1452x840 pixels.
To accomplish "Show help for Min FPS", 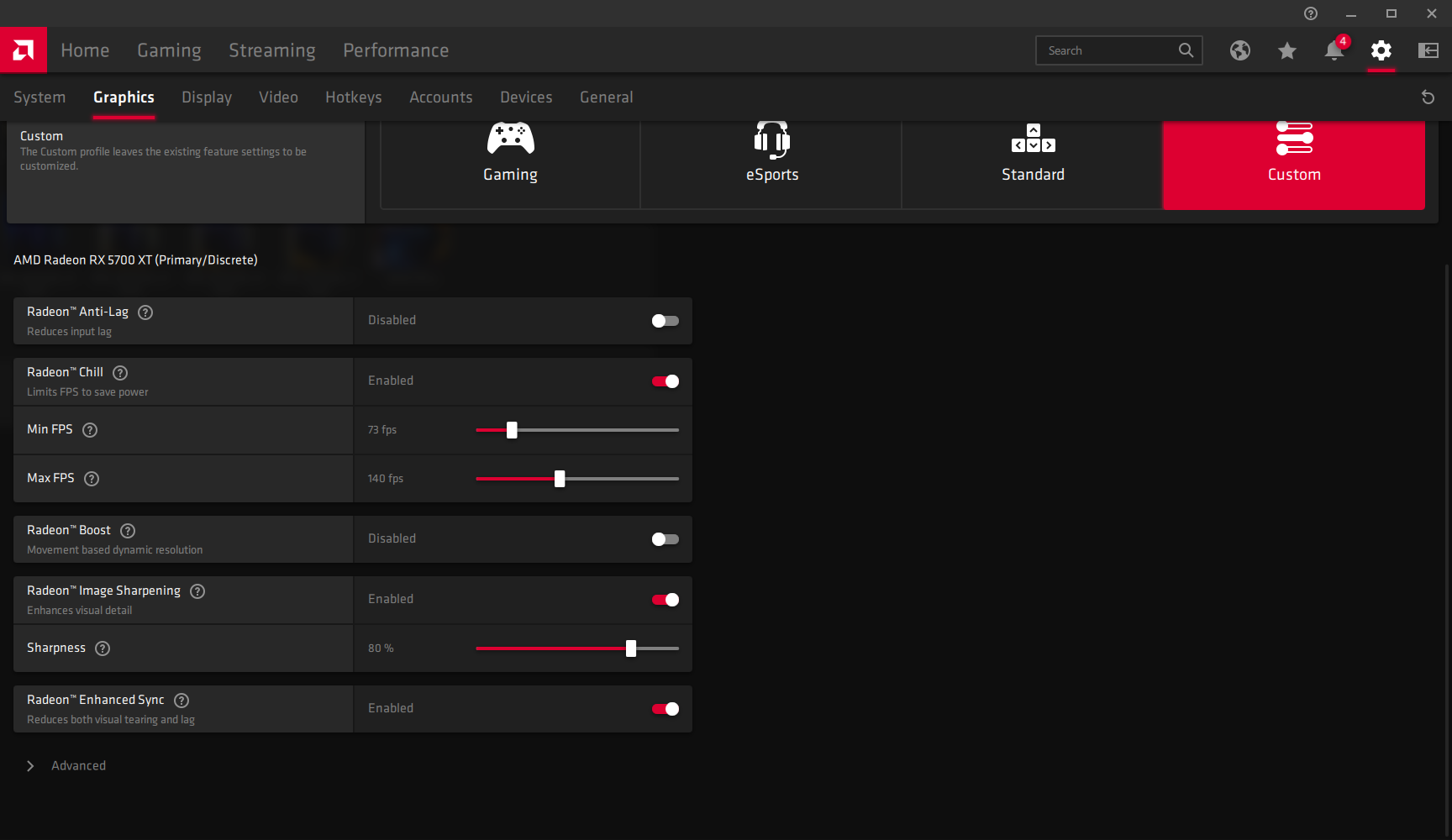I will pyautogui.click(x=90, y=430).
